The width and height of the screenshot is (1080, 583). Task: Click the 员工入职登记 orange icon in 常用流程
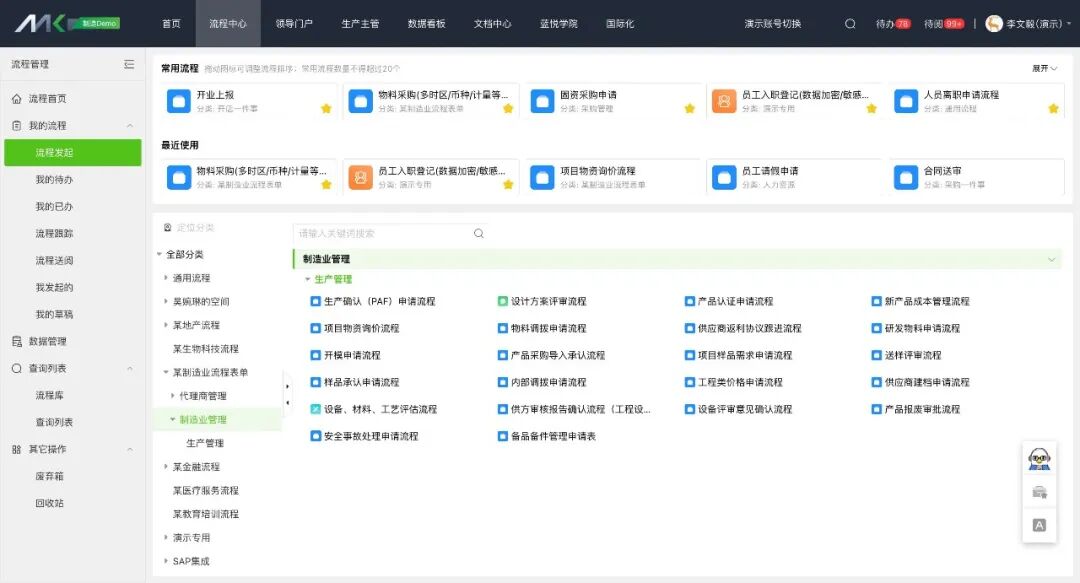(x=724, y=101)
